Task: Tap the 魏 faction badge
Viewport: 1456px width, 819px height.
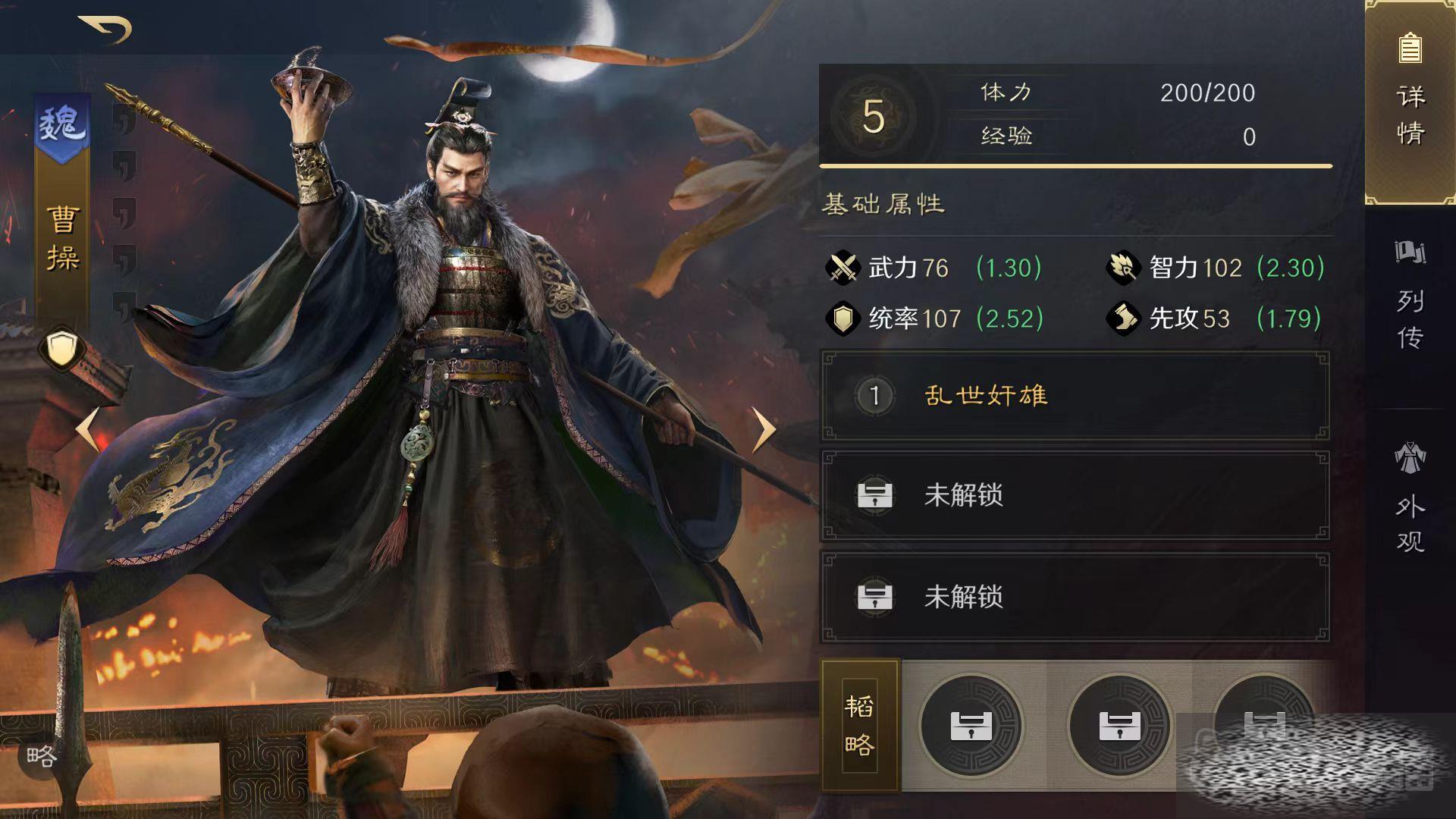Action: pyautogui.click(x=63, y=124)
